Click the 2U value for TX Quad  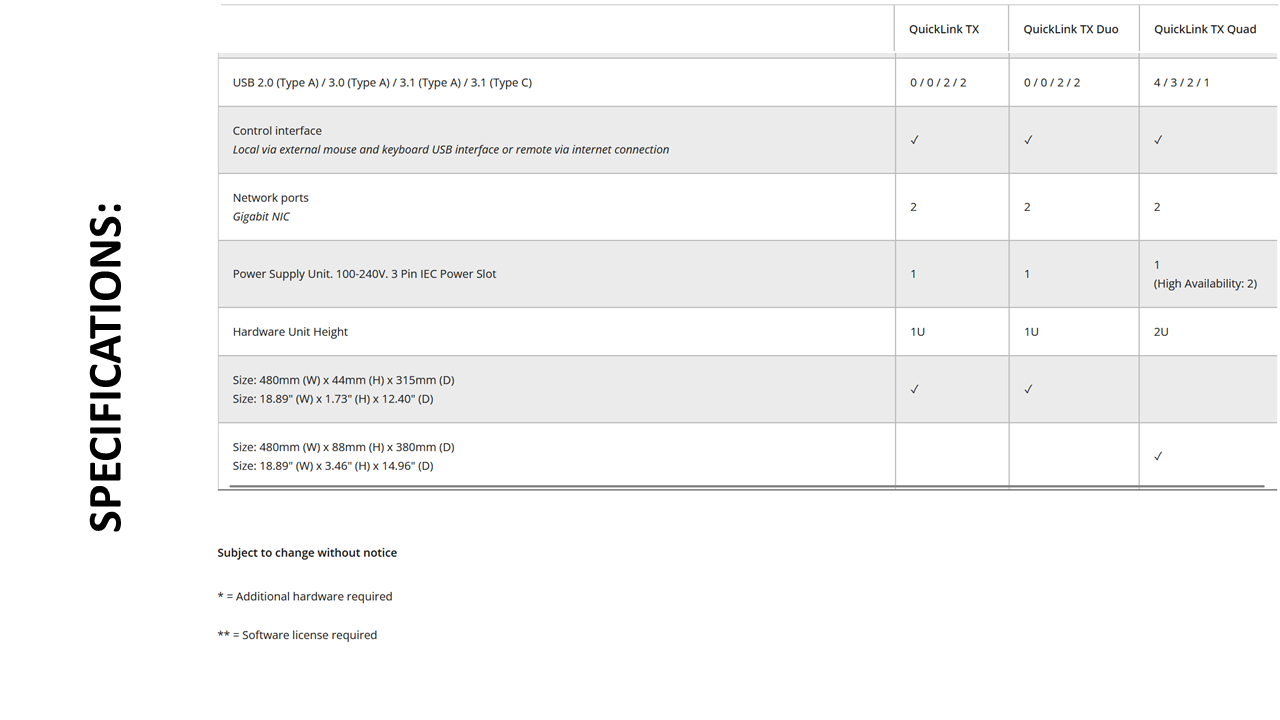(1160, 332)
